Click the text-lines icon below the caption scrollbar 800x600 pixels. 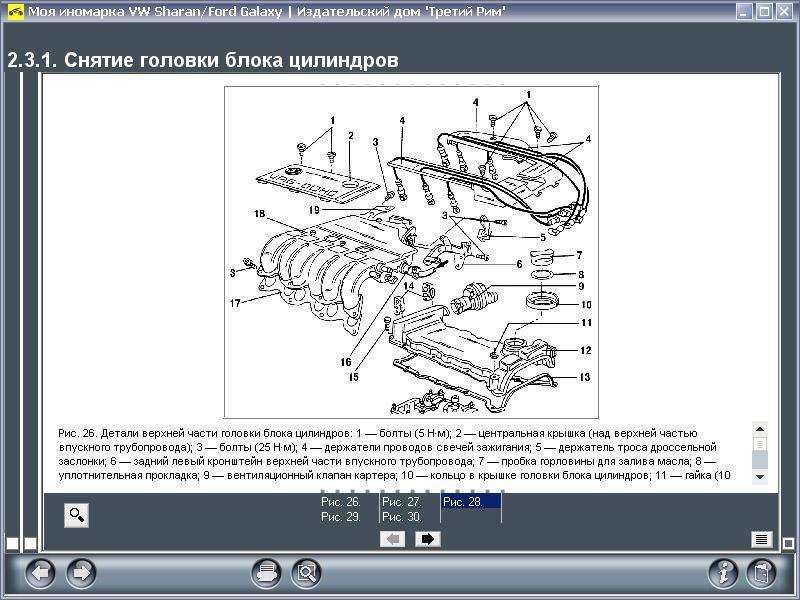761,539
